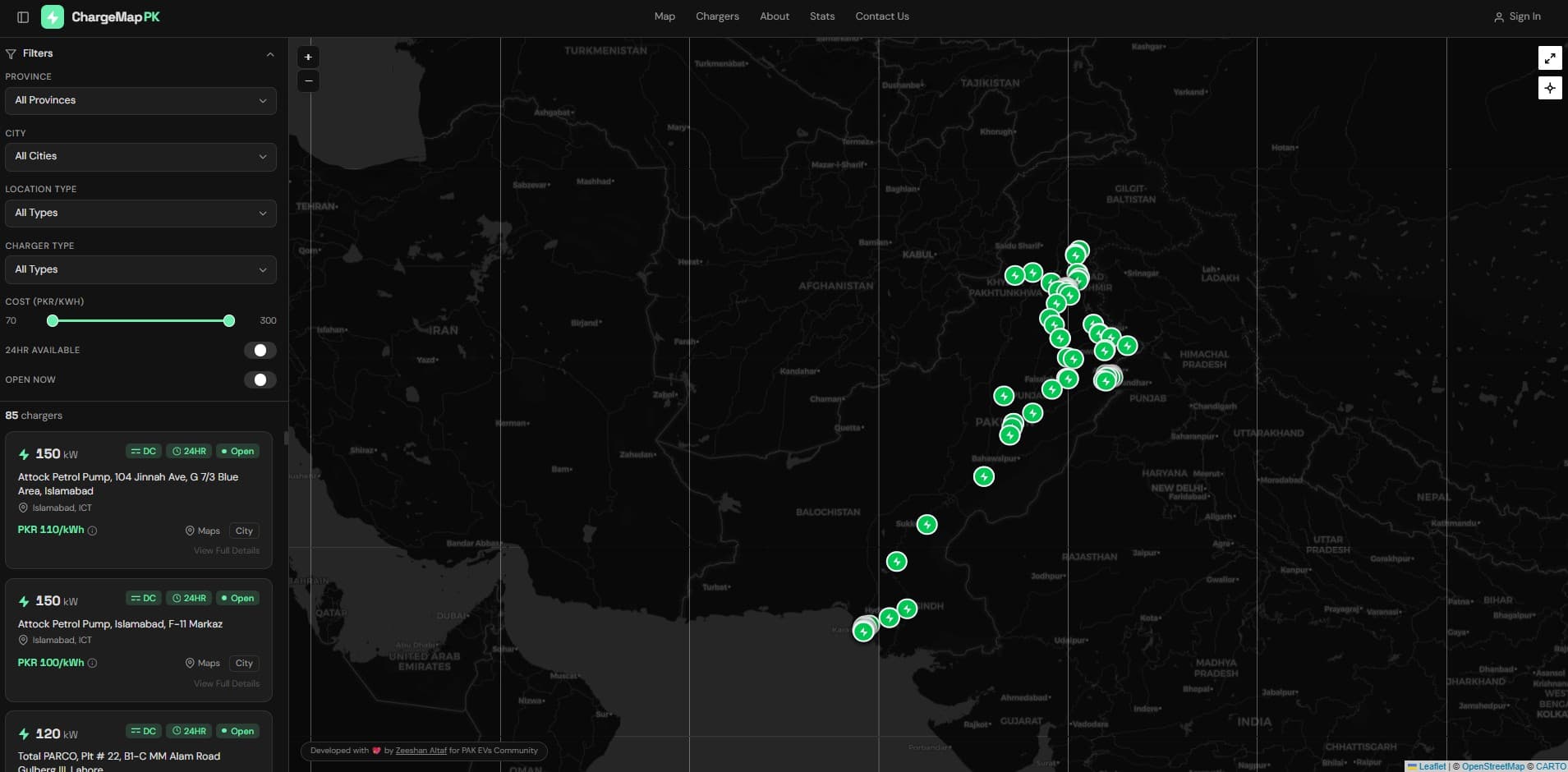Select charger marker near Bahawalpur
This screenshot has height=772, width=1568.
pyautogui.click(x=983, y=476)
